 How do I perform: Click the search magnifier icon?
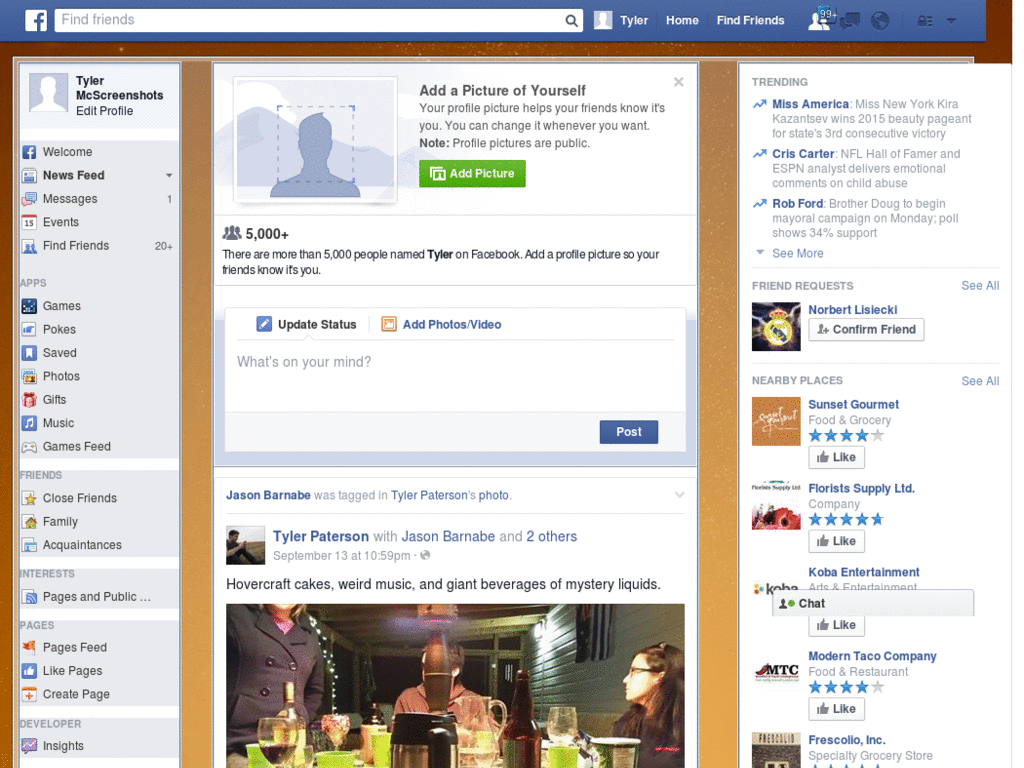click(571, 21)
